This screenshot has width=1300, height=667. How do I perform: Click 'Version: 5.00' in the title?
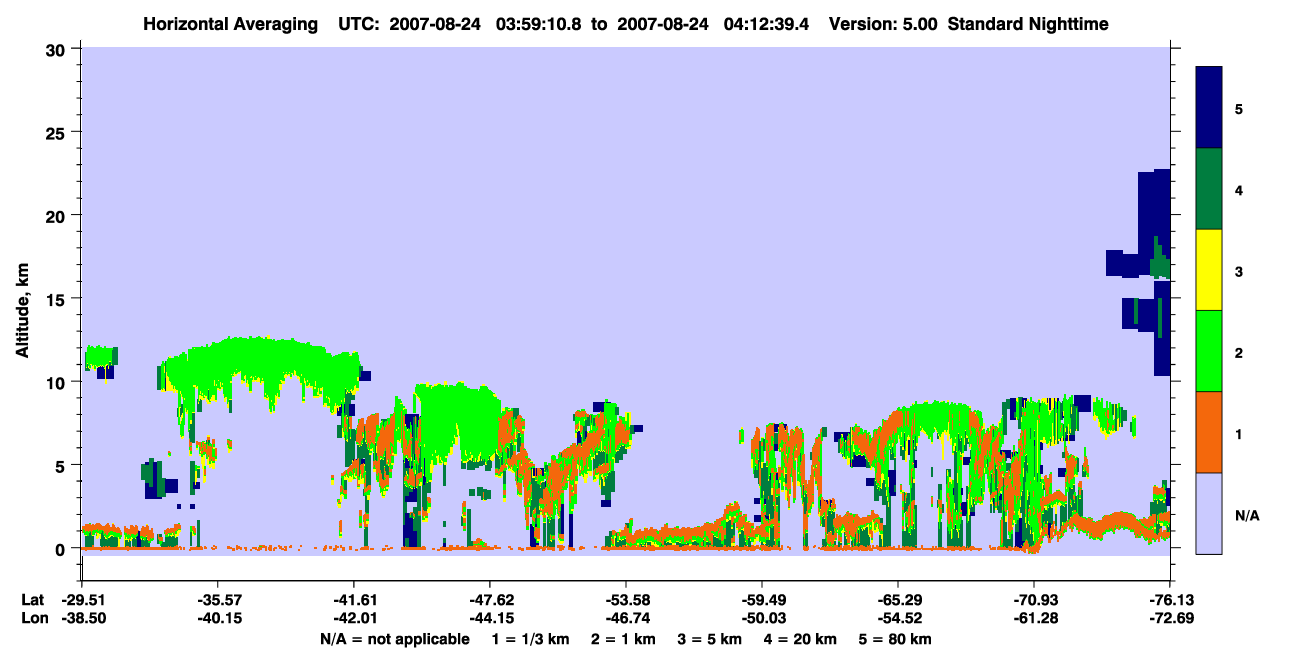tap(884, 24)
